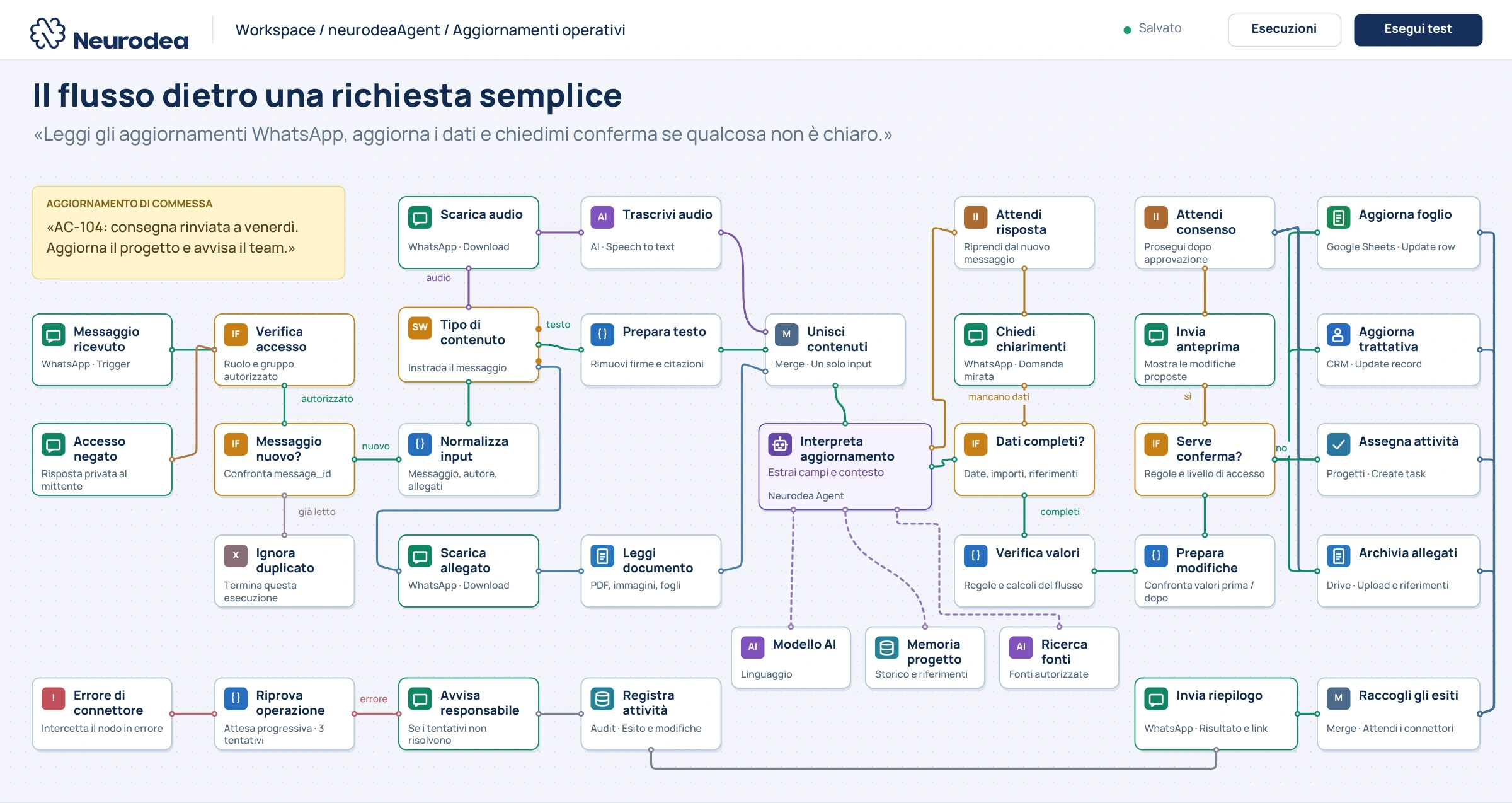This screenshot has height=803, width=1512.
Task: Click the SW switch icon on Tipo di contenuto
Action: pyautogui.click(x=420, y=327)
